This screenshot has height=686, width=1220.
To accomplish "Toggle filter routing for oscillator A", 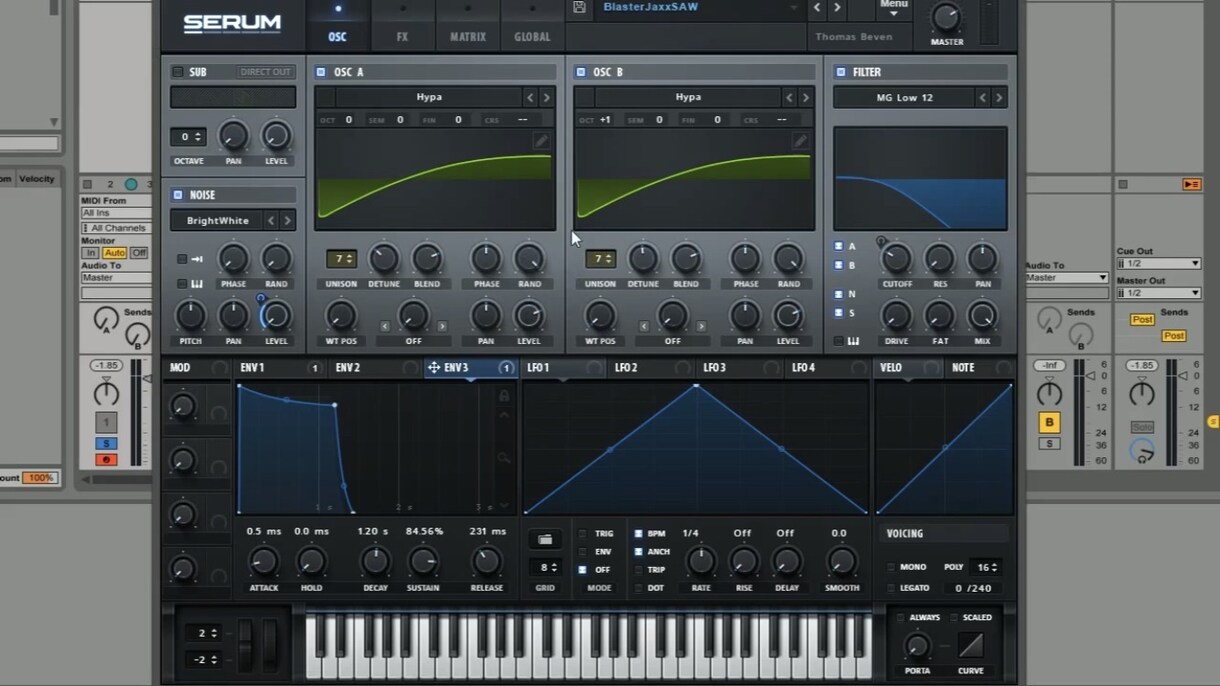I will pyautogui.click(x=838, y=246).
